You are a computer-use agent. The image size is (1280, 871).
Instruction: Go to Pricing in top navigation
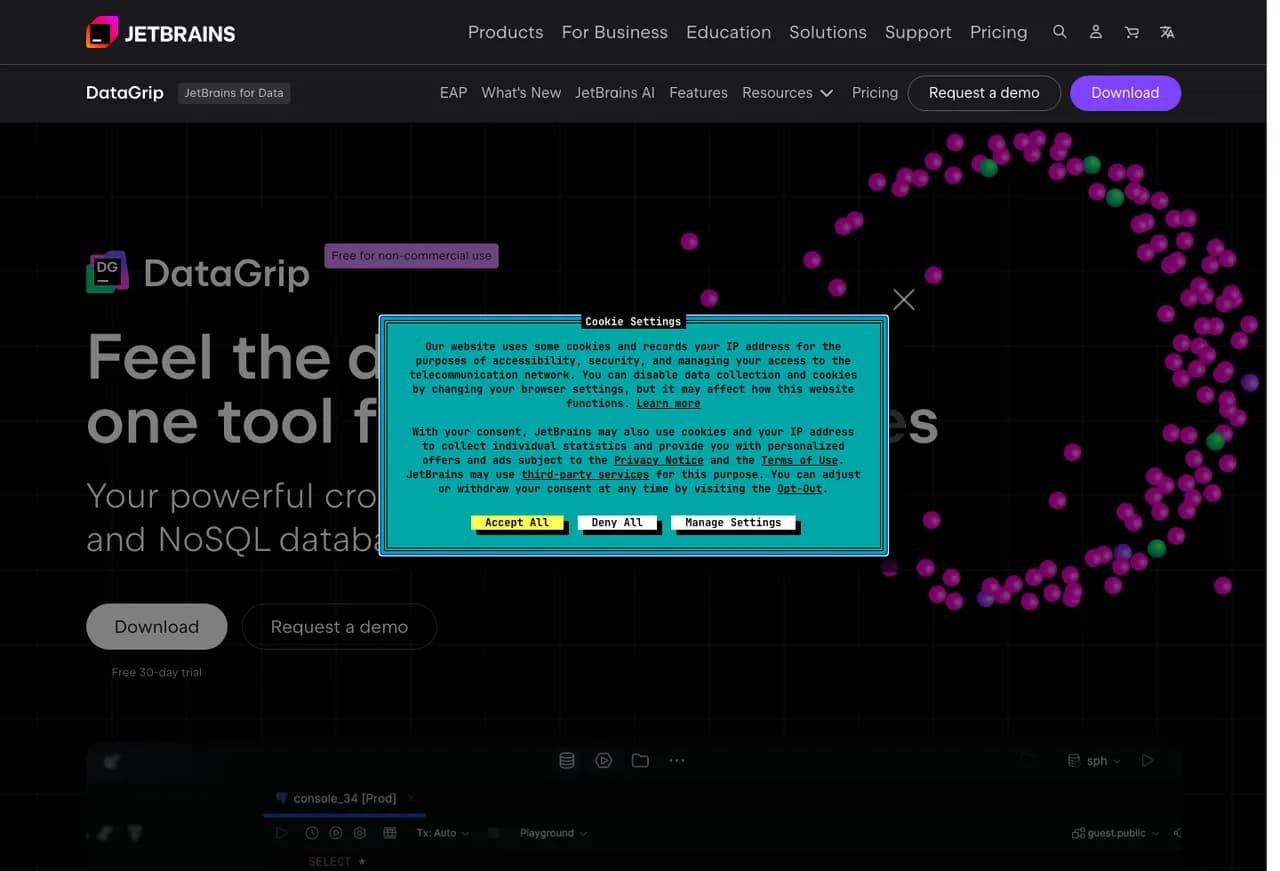pyautogui.click(x=998, y=32)
